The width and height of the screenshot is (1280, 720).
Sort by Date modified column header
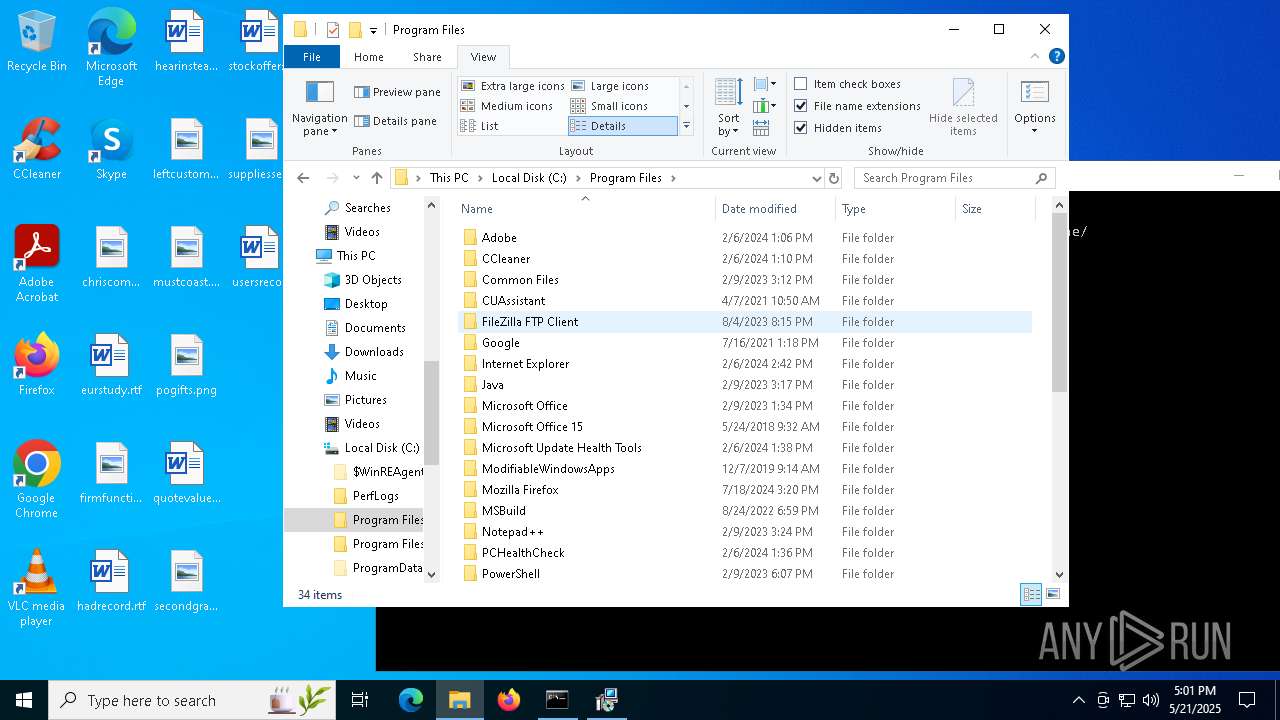(776, 209)
